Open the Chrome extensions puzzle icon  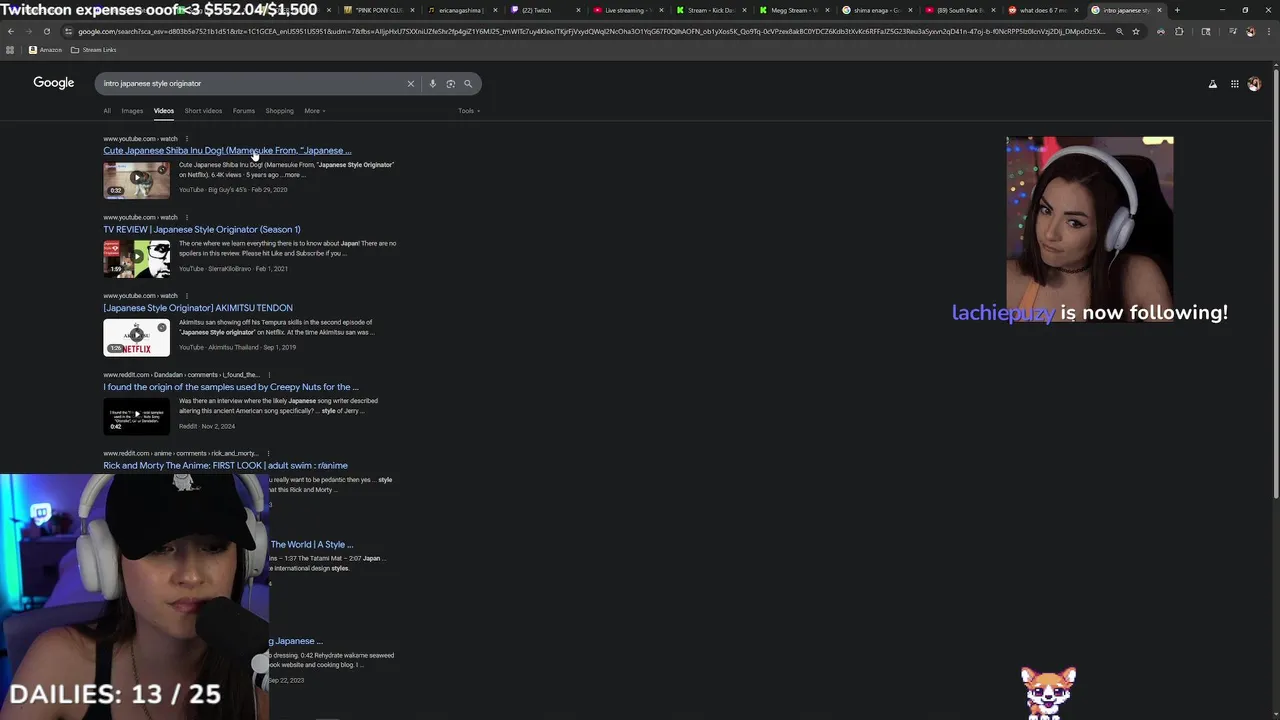click(1179, 31)
